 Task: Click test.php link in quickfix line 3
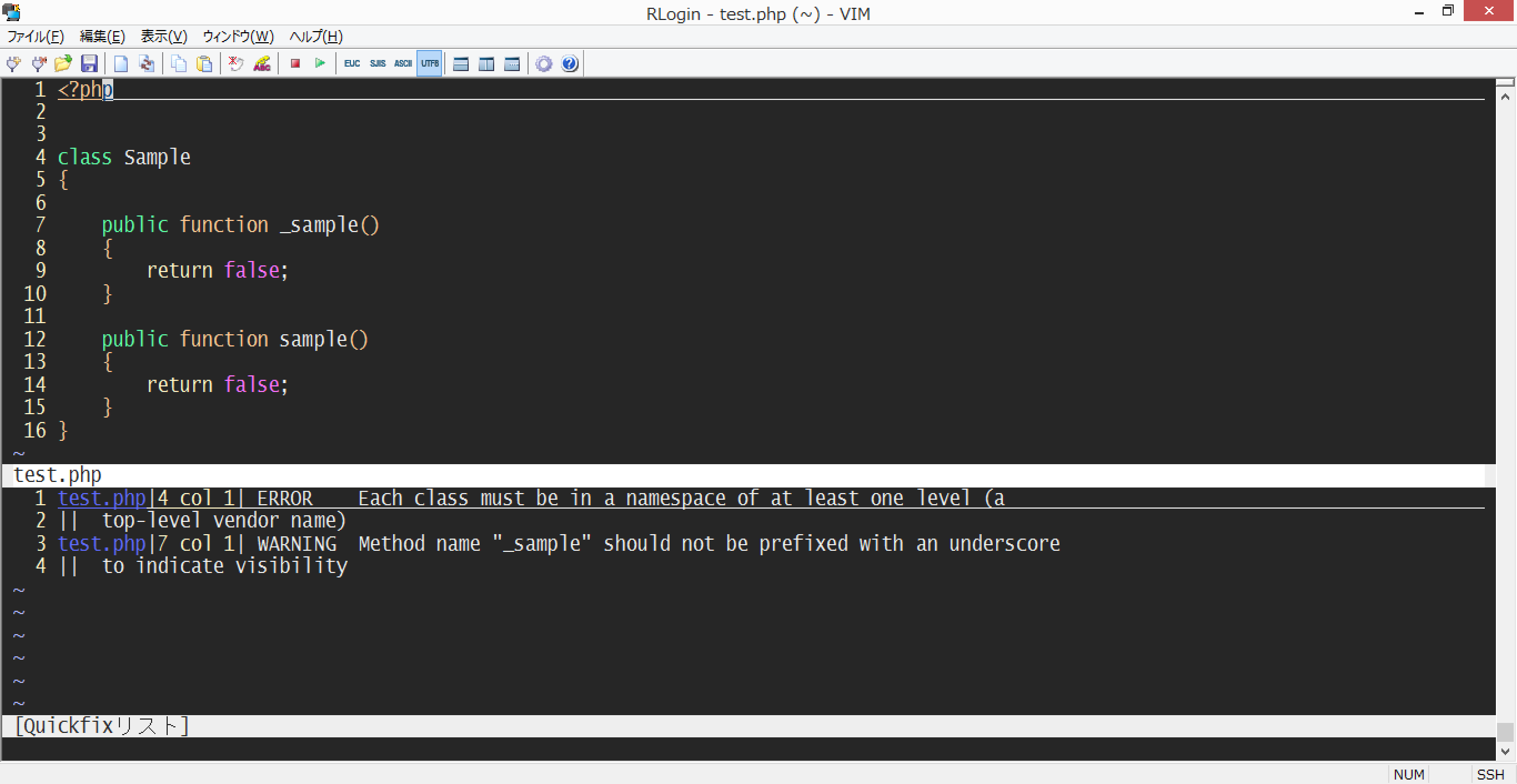click(101, 544)
